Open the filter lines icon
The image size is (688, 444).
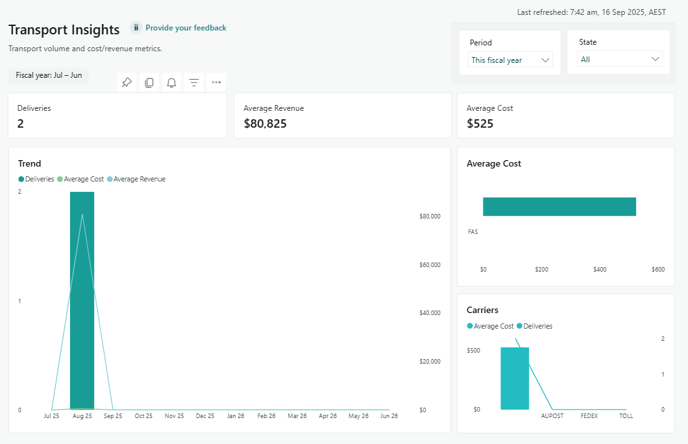click(194, 83)
